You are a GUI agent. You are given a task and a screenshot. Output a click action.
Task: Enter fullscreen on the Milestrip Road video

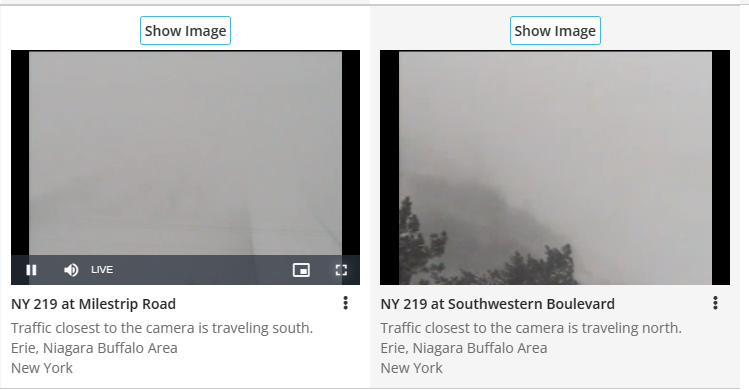coord(341,270)
